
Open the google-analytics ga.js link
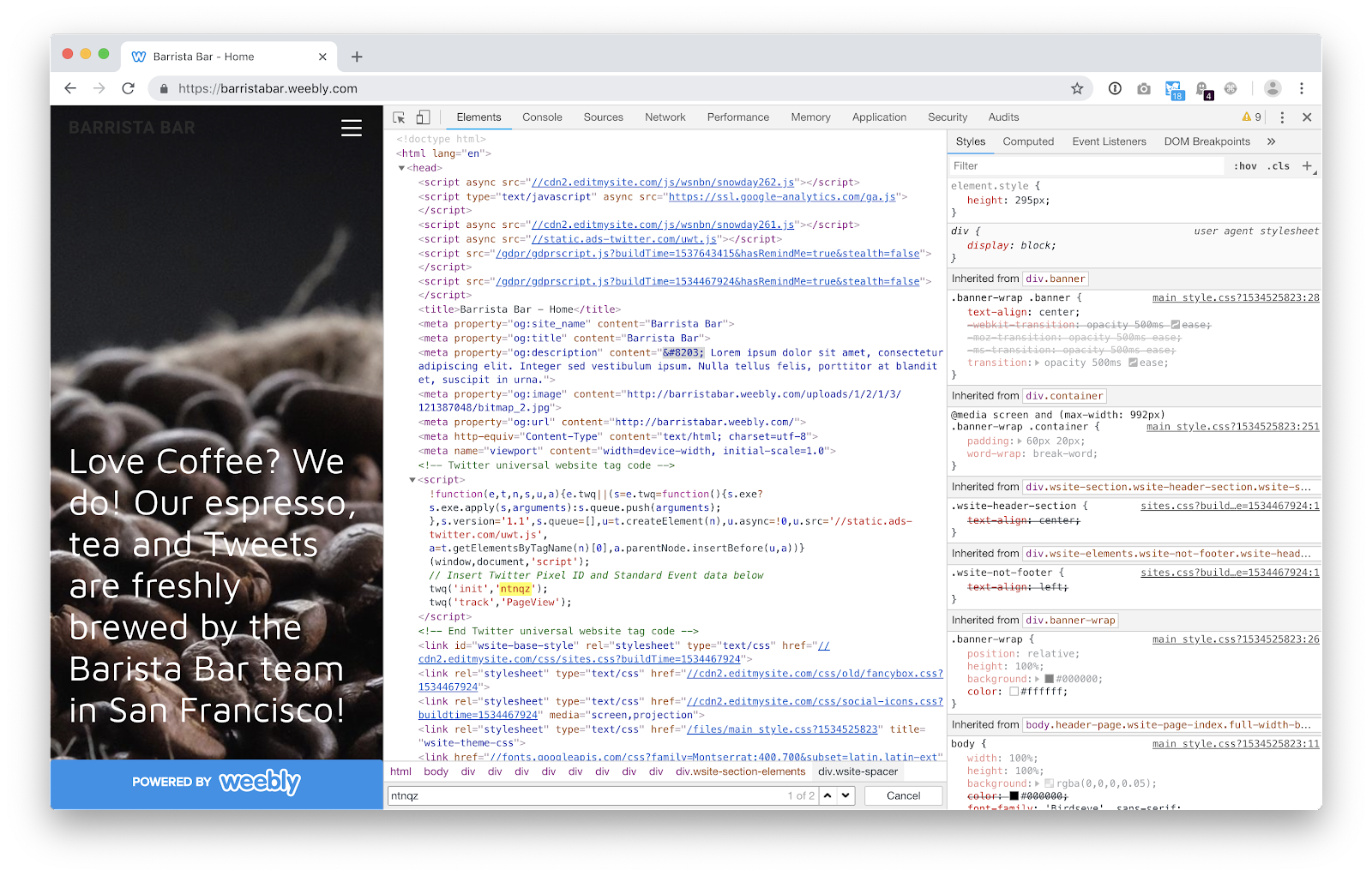(783, 197)
